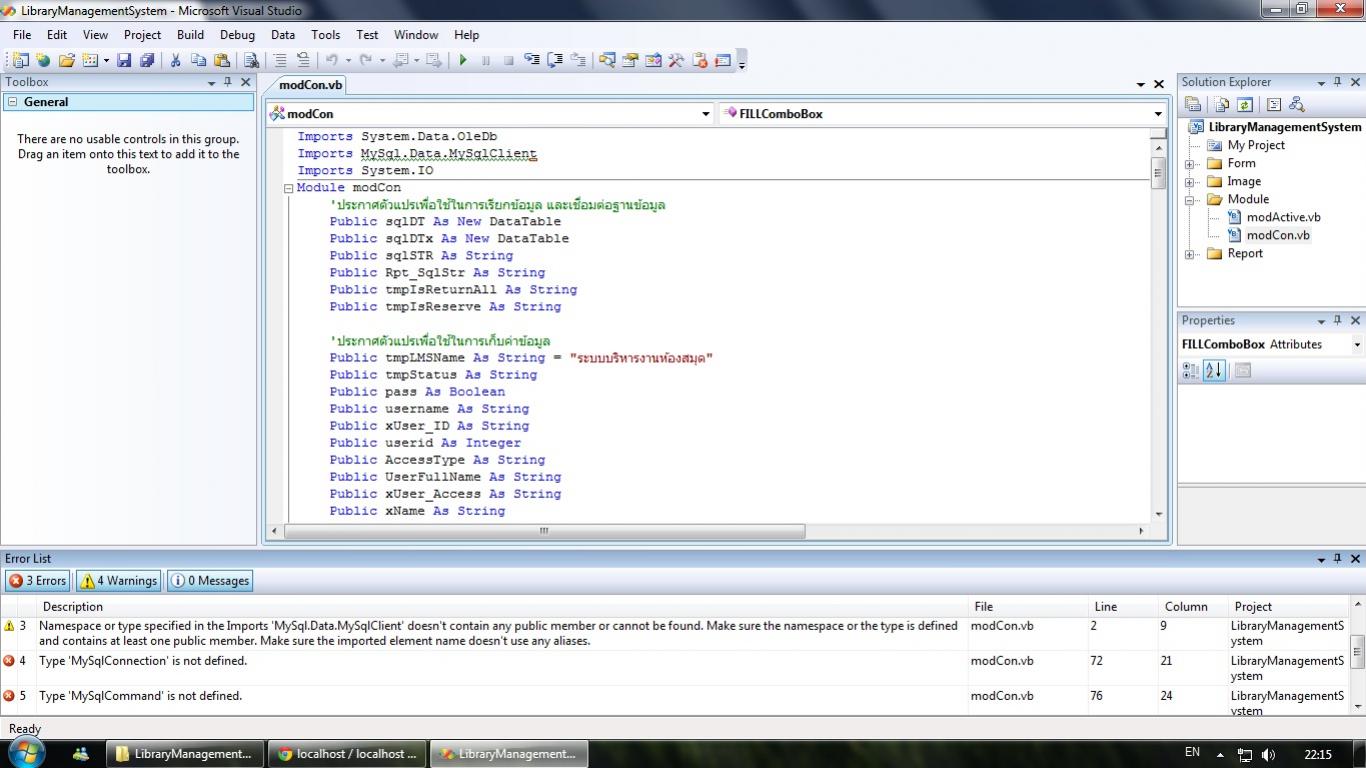Open the Project menu
1366x768 pixels.
pyautogui.click(x=142, y=34)
